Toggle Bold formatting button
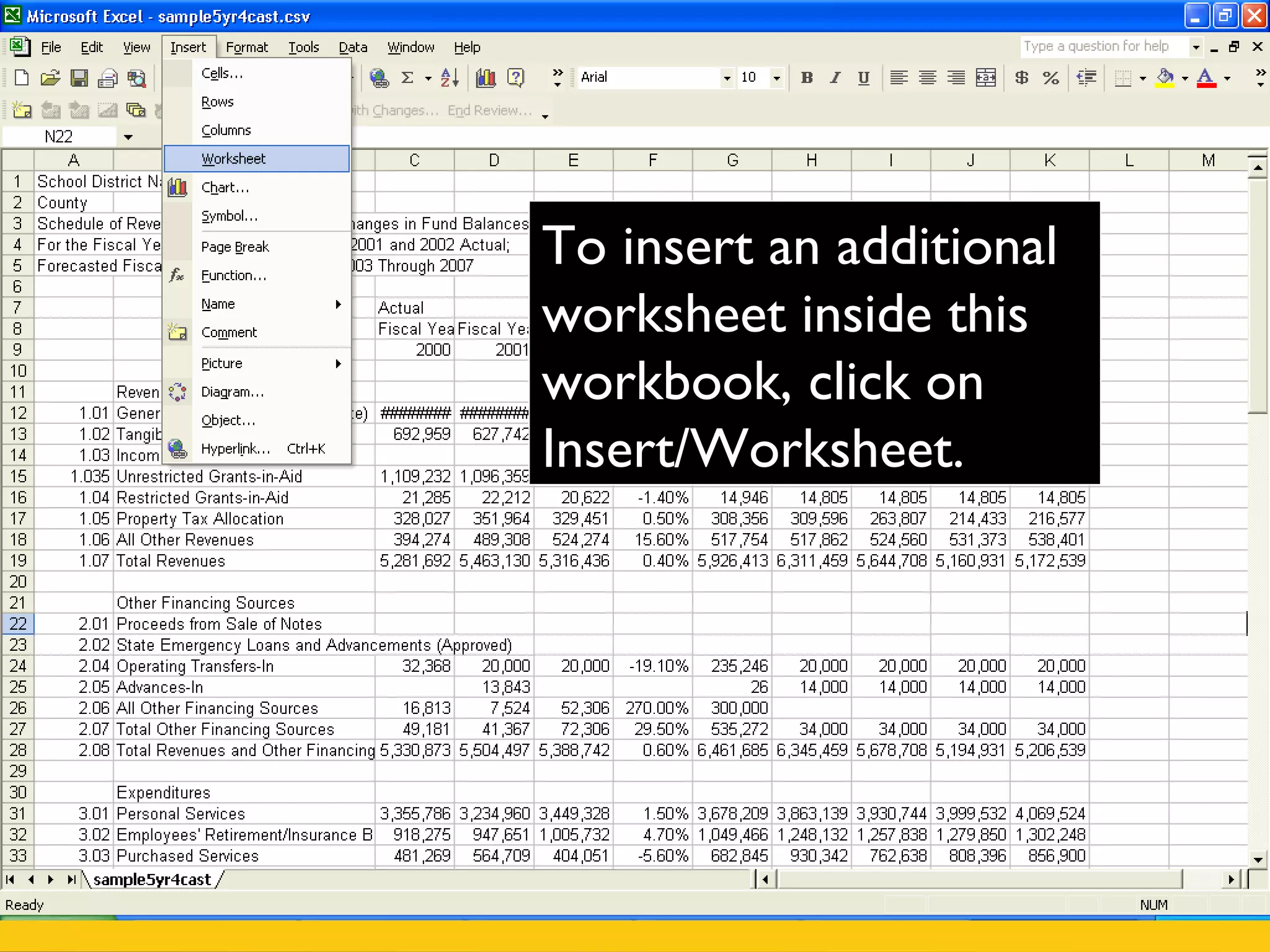 click(x=807, y=77)
